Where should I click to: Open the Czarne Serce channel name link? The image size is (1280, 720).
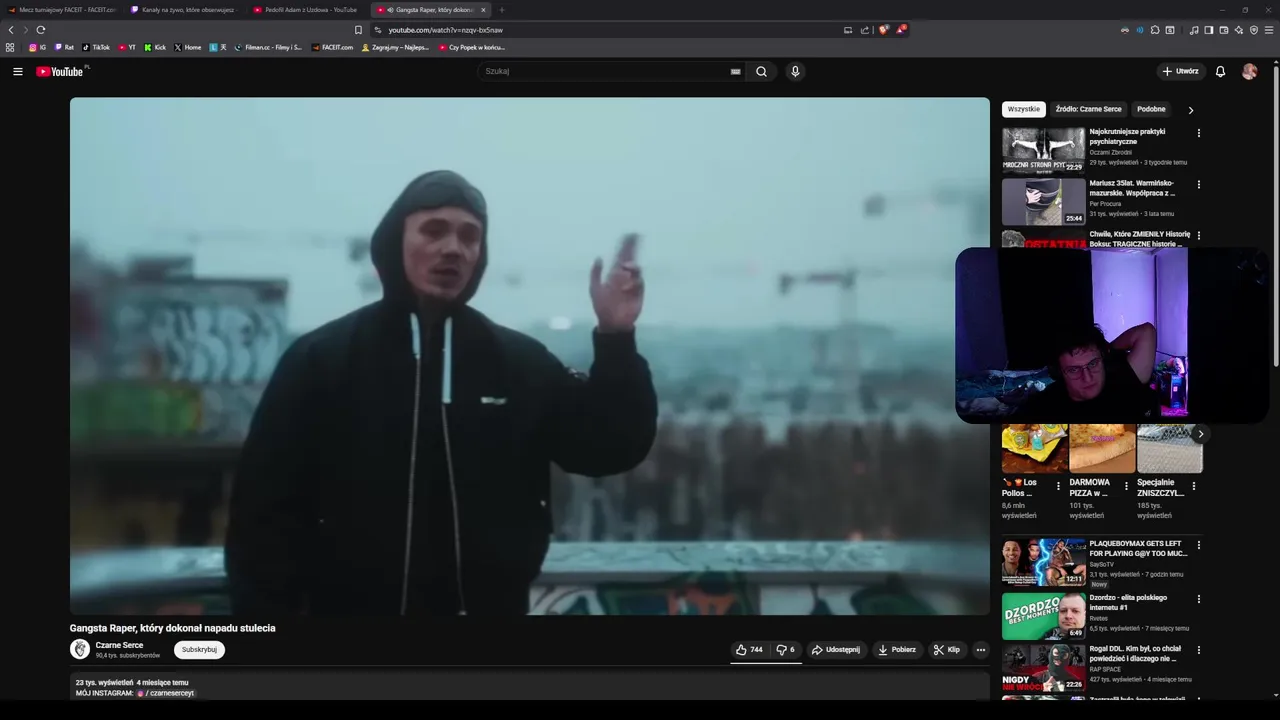coord(119,645)
